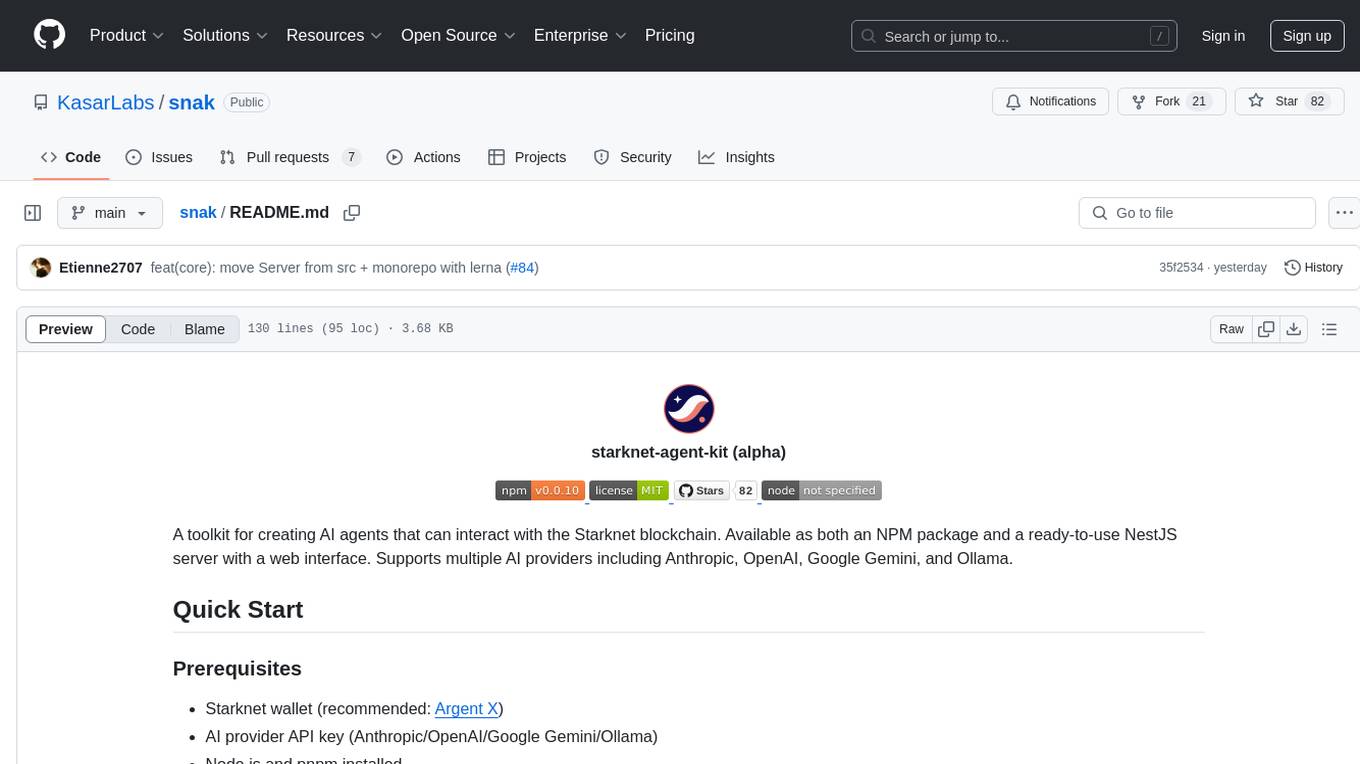Switch to the Pull requests tab
Screen dimensions: 1360x764
point(289,157)
